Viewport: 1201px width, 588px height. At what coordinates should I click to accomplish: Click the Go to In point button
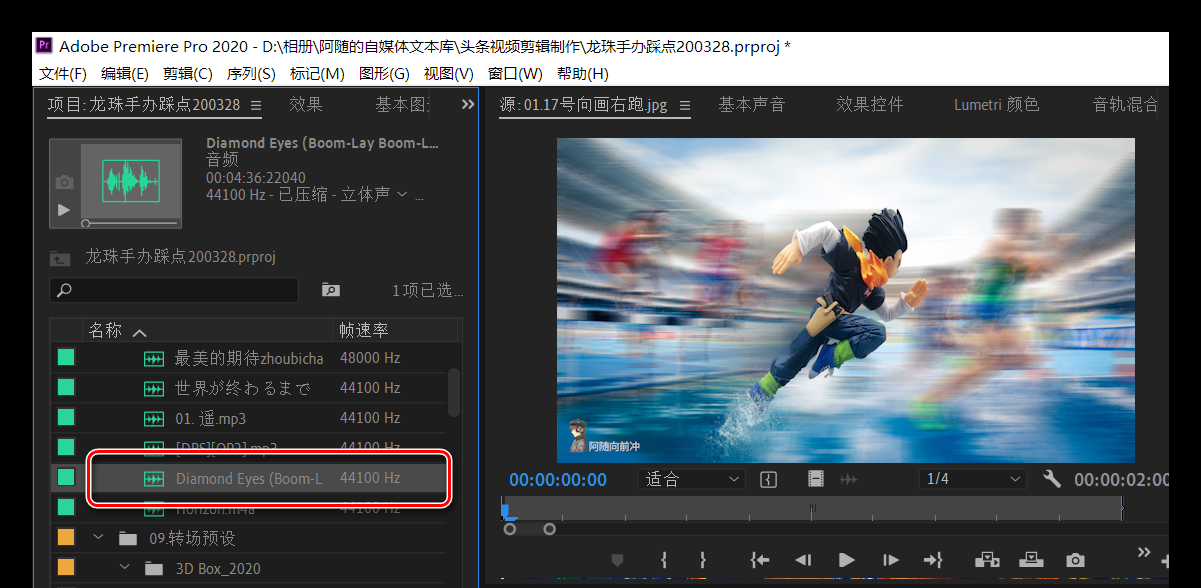tap(760, 560)
